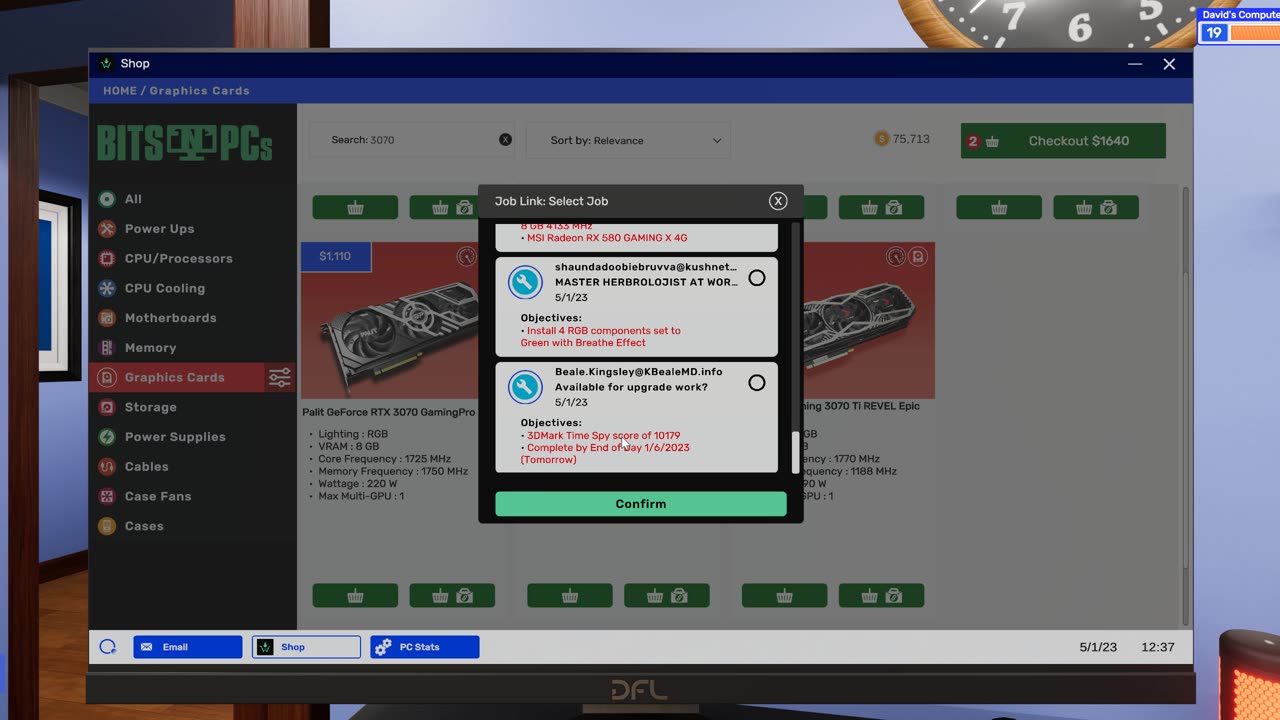The image size is (1280, 720).
Task: Click the cart icon in Checkout
Action: [x=992, y=141]
